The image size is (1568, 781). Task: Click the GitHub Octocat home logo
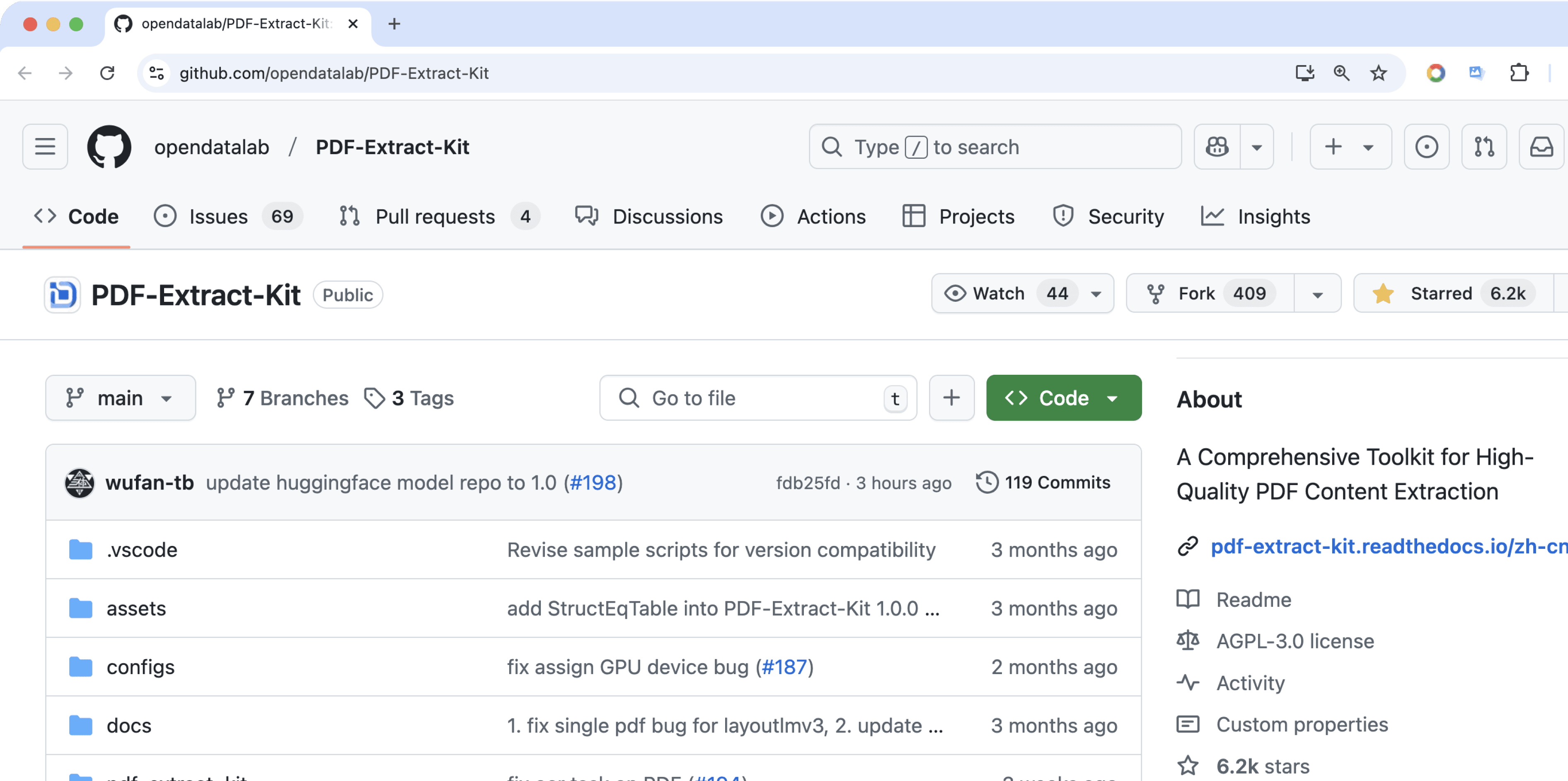pos(109,147)
